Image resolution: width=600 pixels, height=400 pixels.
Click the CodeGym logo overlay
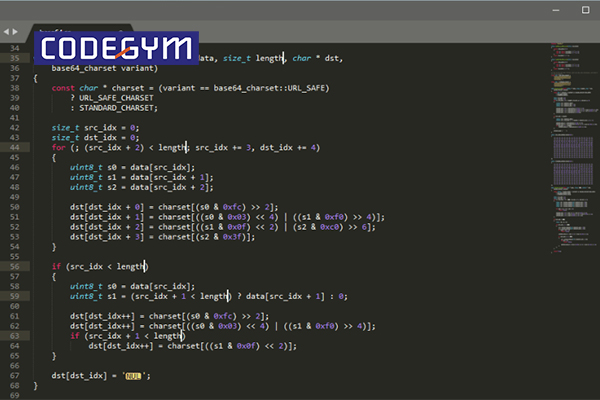(117, 47)
